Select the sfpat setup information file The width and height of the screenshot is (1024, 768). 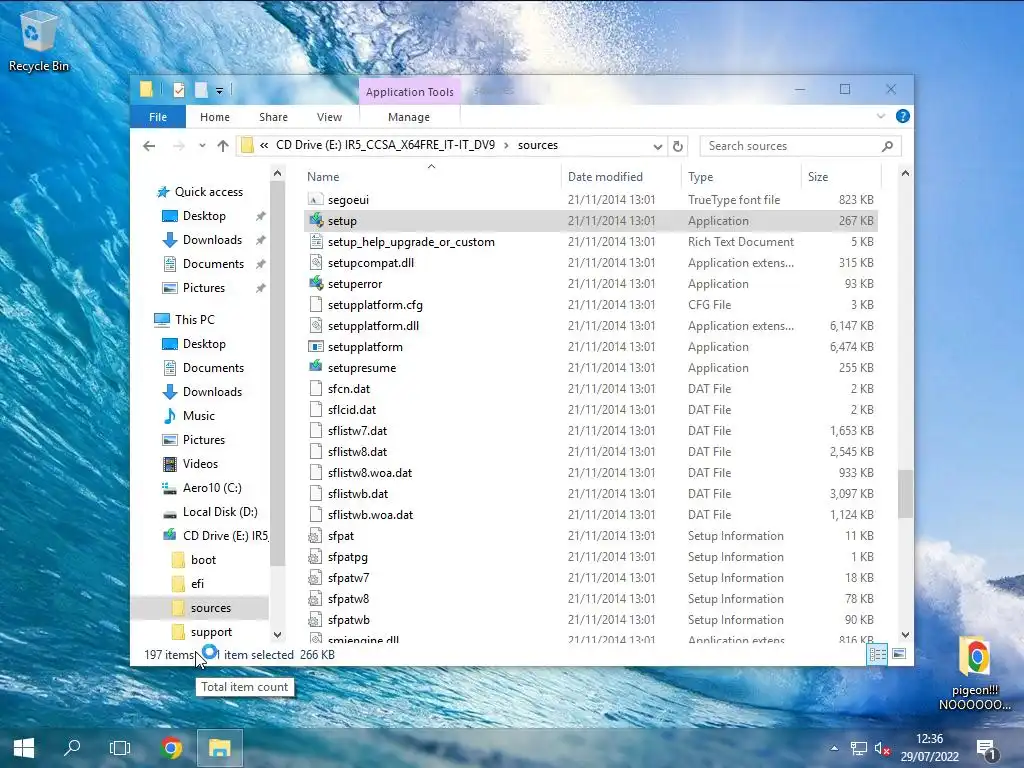pos(590,536)
